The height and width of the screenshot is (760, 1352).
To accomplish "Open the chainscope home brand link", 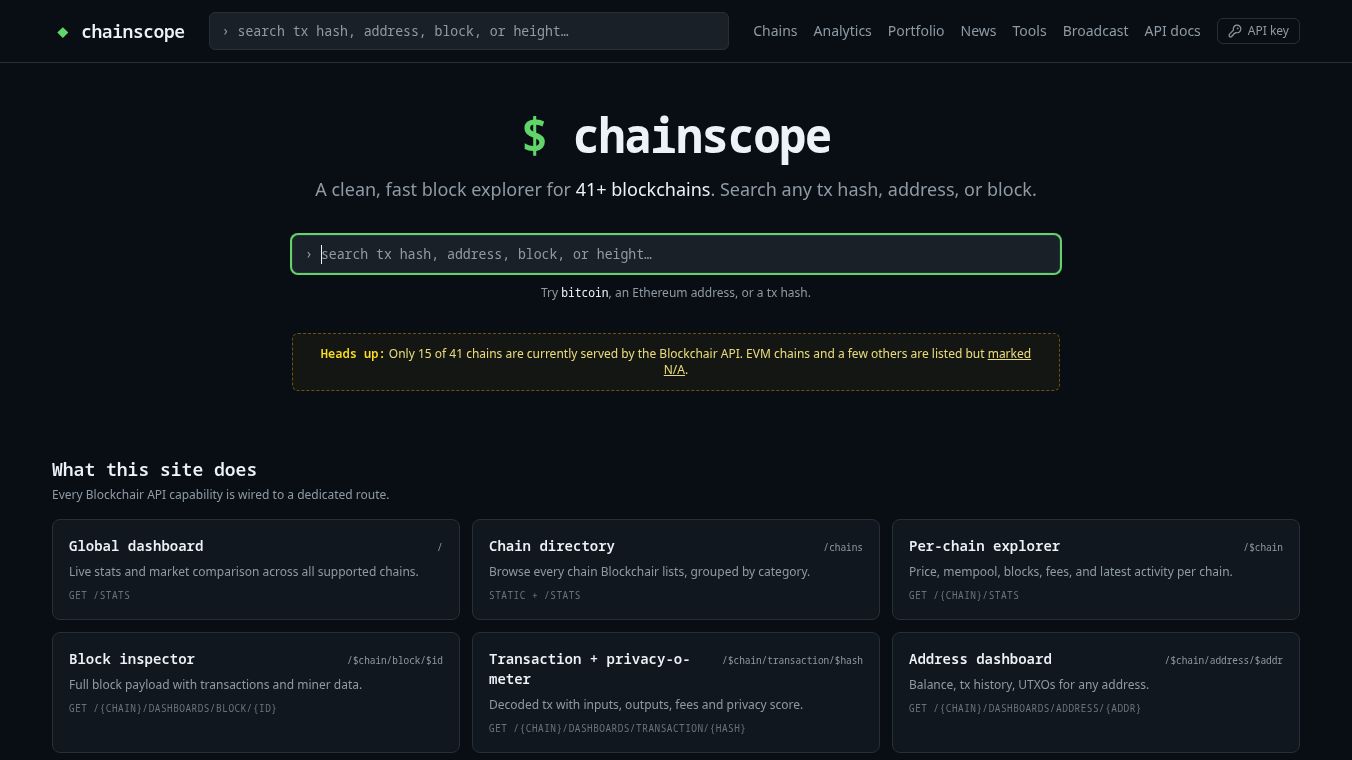I will 119,31.
